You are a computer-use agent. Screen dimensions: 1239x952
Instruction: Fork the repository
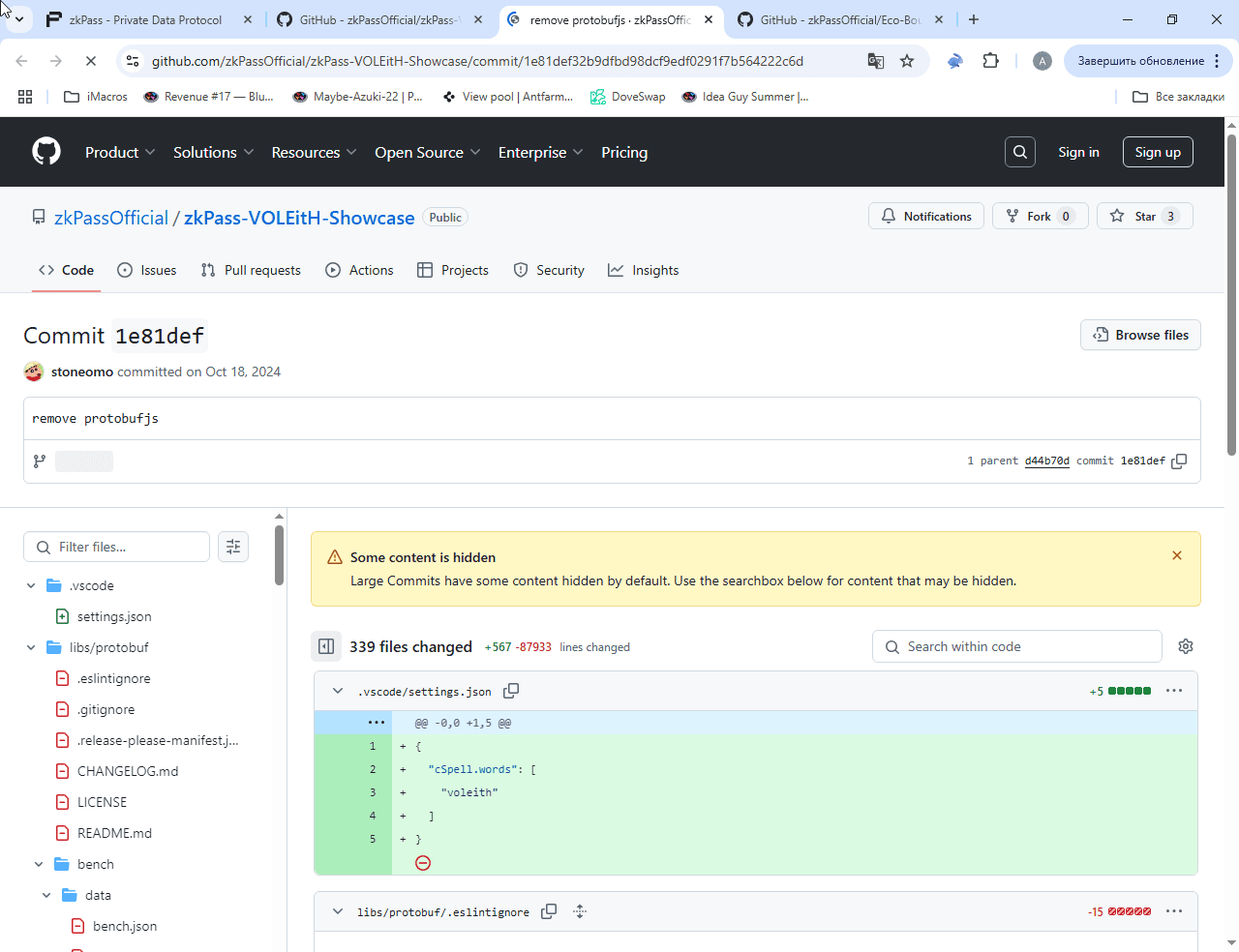point(1041,217)
